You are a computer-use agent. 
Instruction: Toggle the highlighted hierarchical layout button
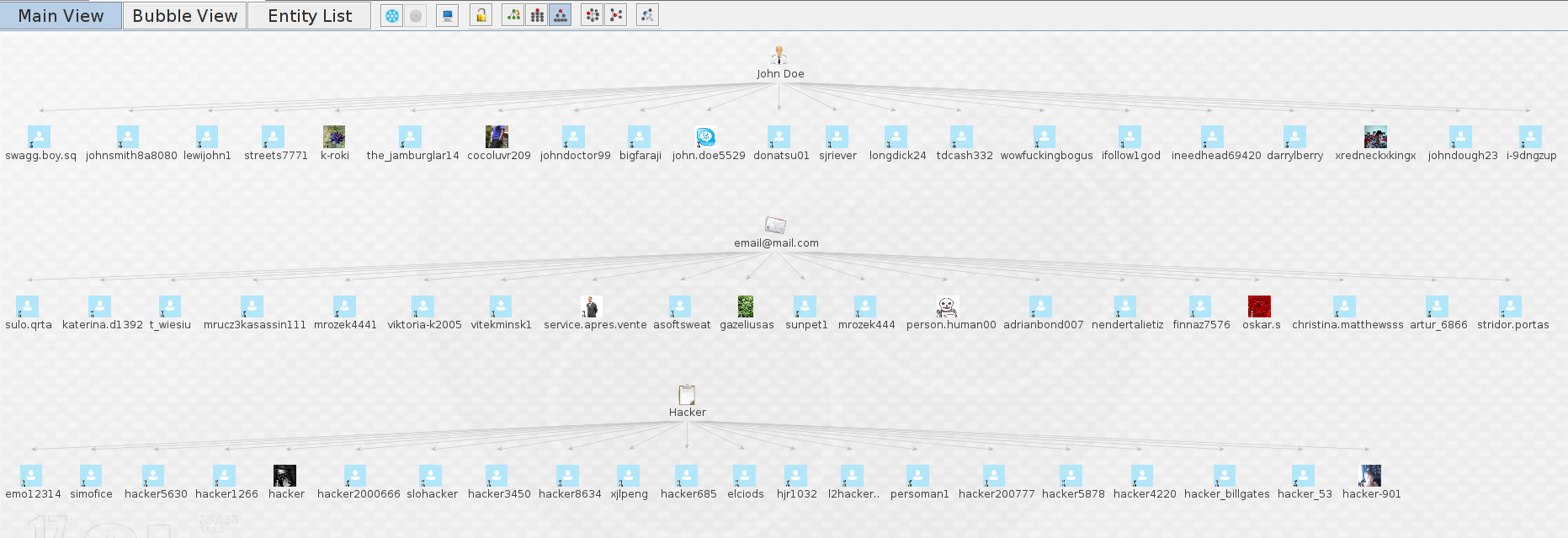560,15
